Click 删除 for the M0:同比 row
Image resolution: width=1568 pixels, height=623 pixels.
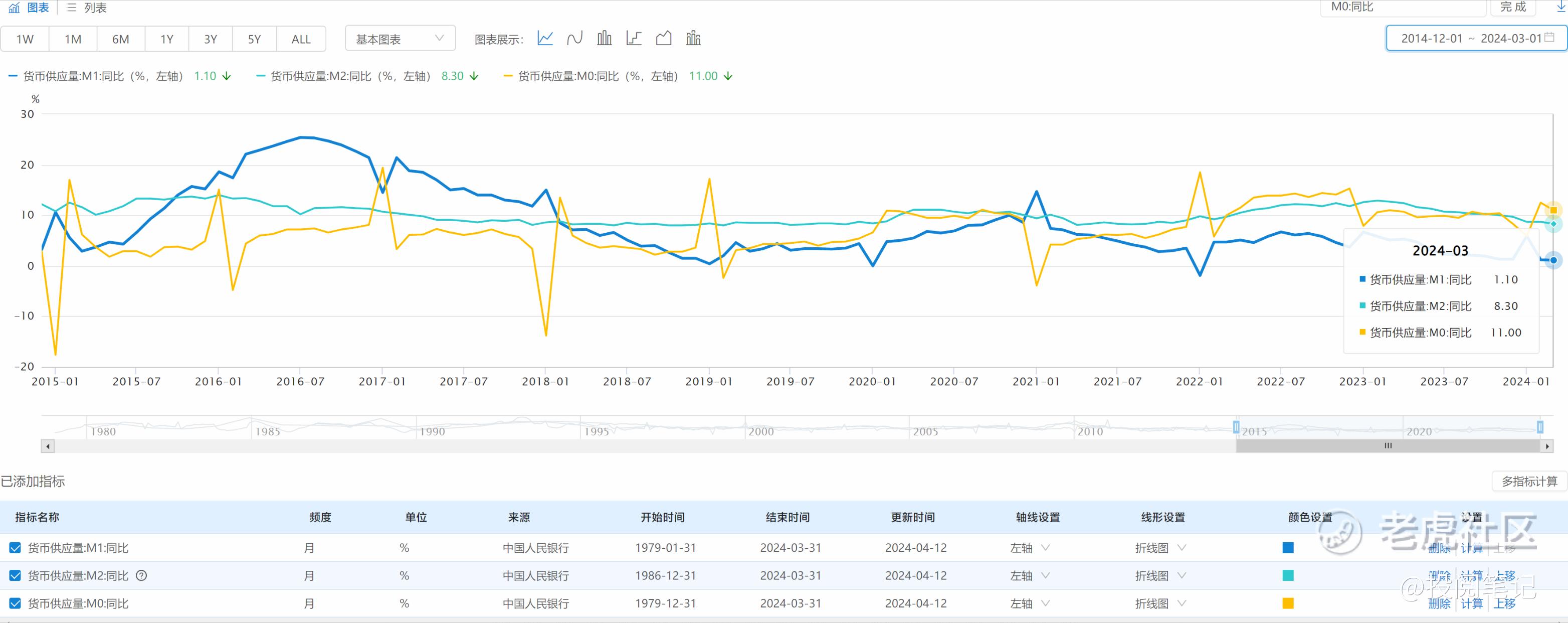(x=1440, y=603)
